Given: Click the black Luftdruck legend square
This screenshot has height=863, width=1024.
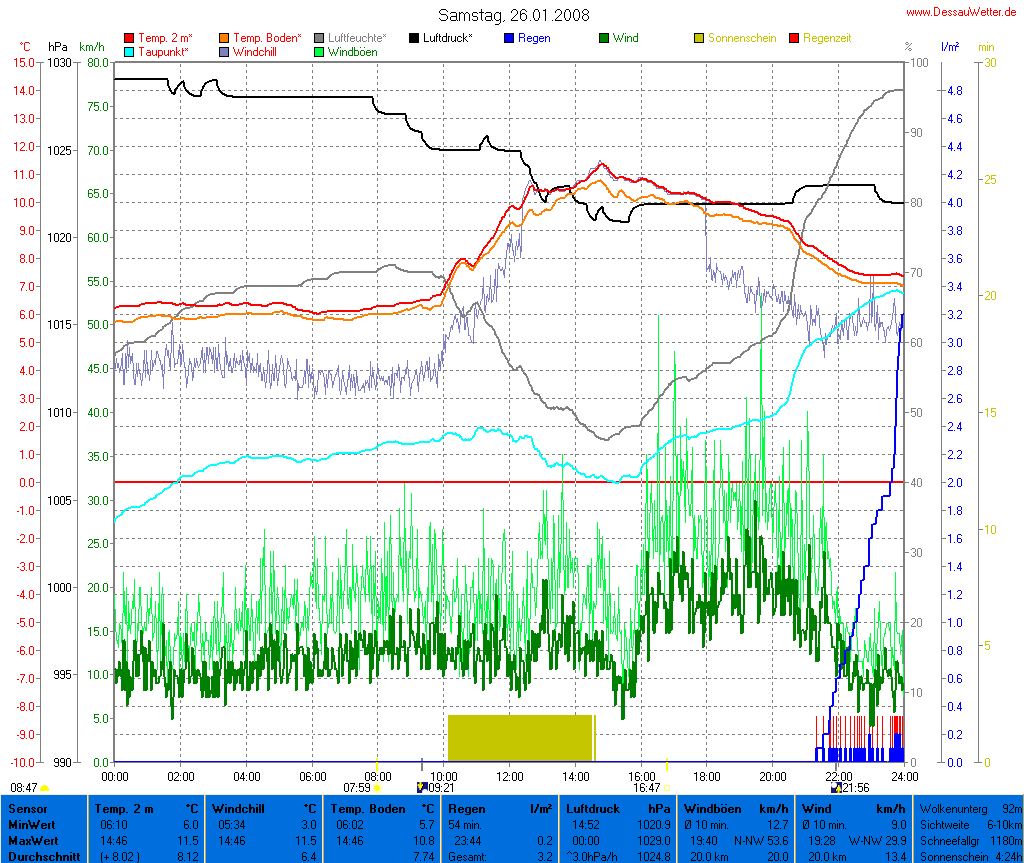Looking at the screenshot, I should click(414, 38).
